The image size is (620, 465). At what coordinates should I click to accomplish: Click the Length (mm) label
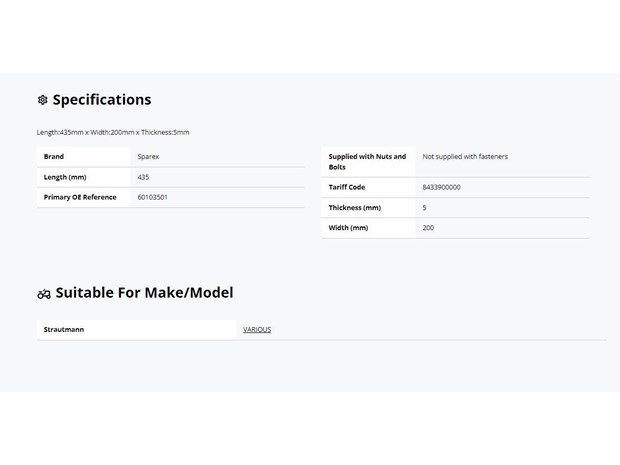click(x=65, y=177)
